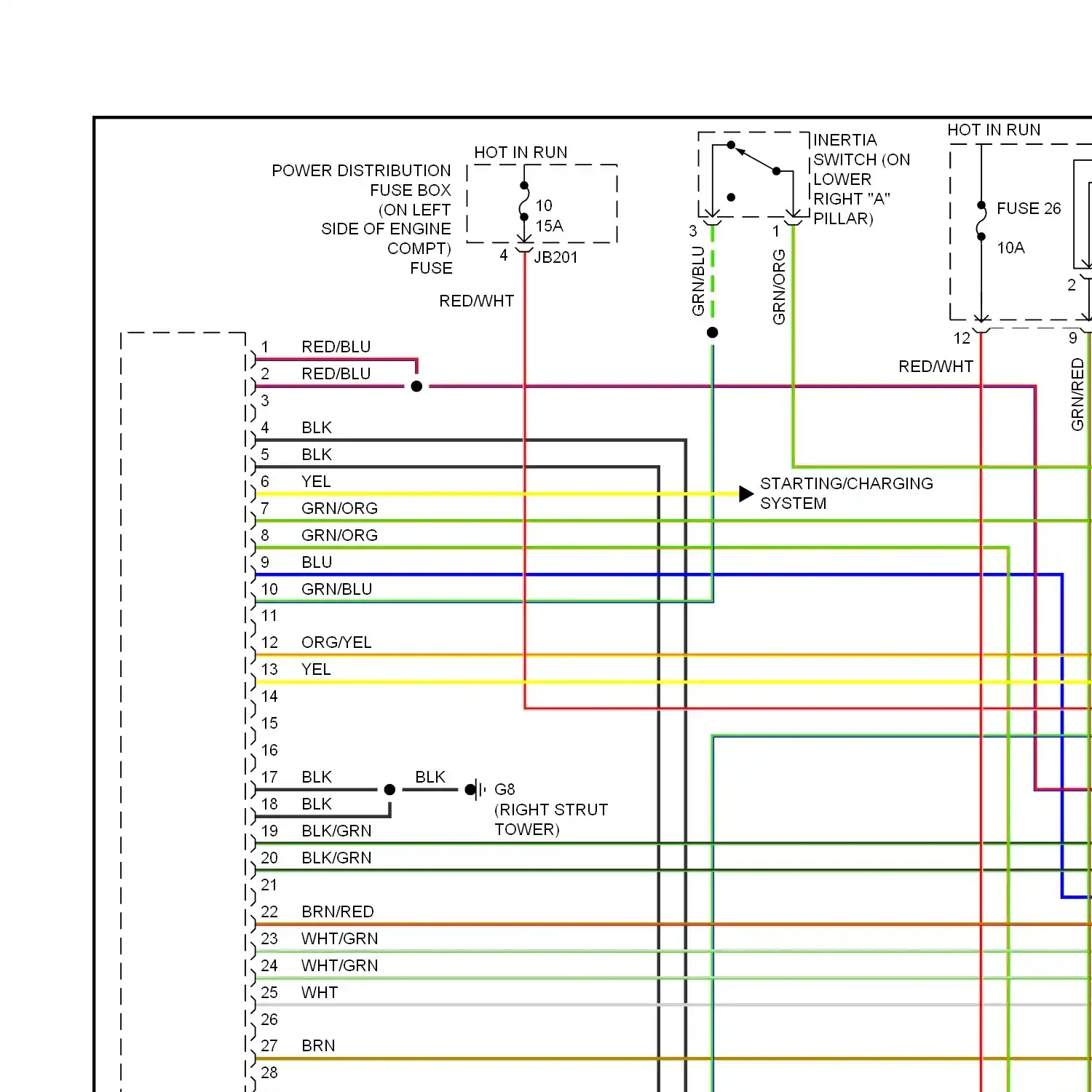Click pin 7 'GRN/ORG' label

[x=340, y=508]
